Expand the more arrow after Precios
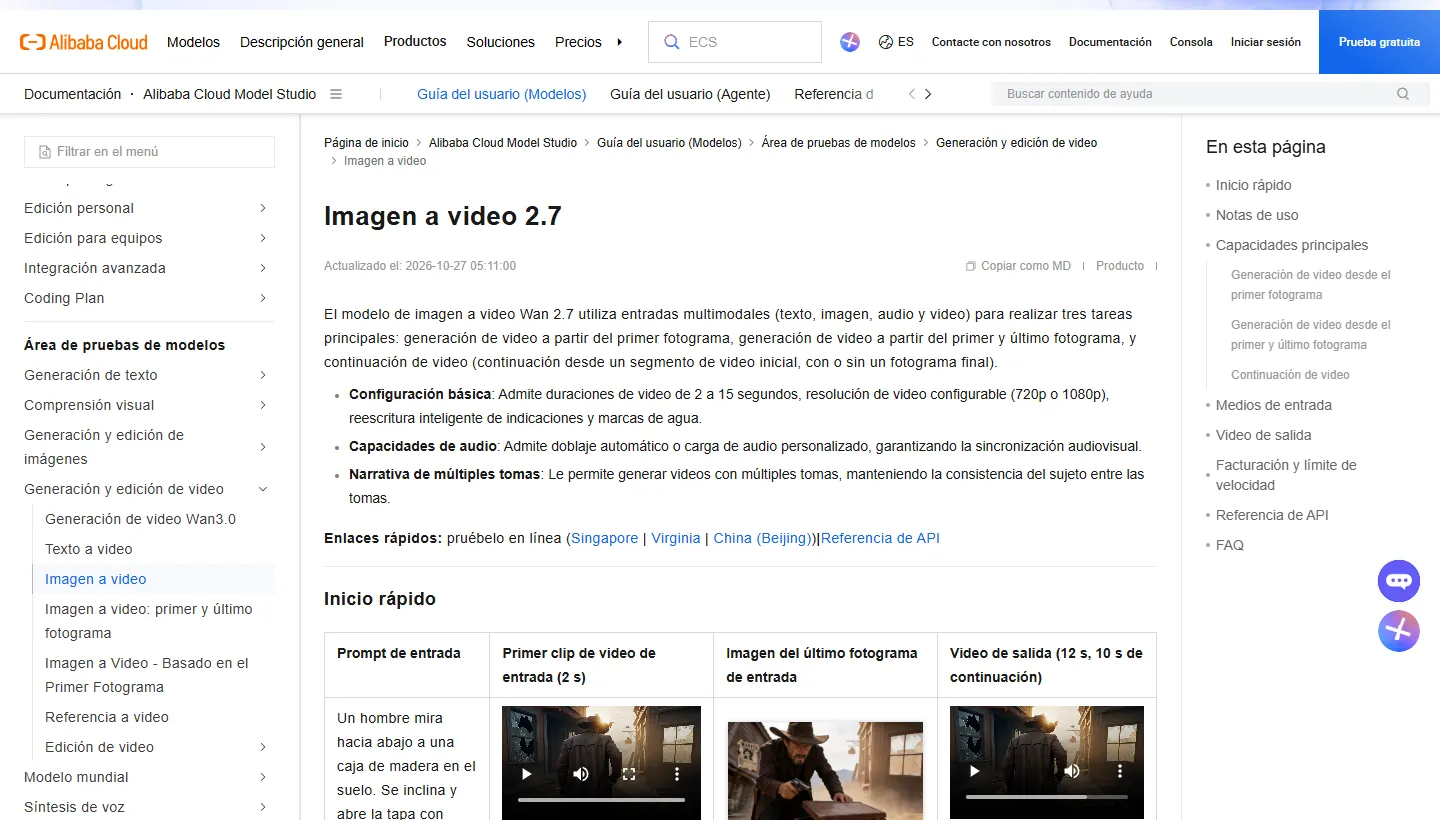Viewport: 1440px width, 820px height. pyautogui.click(x=620, y=42)
